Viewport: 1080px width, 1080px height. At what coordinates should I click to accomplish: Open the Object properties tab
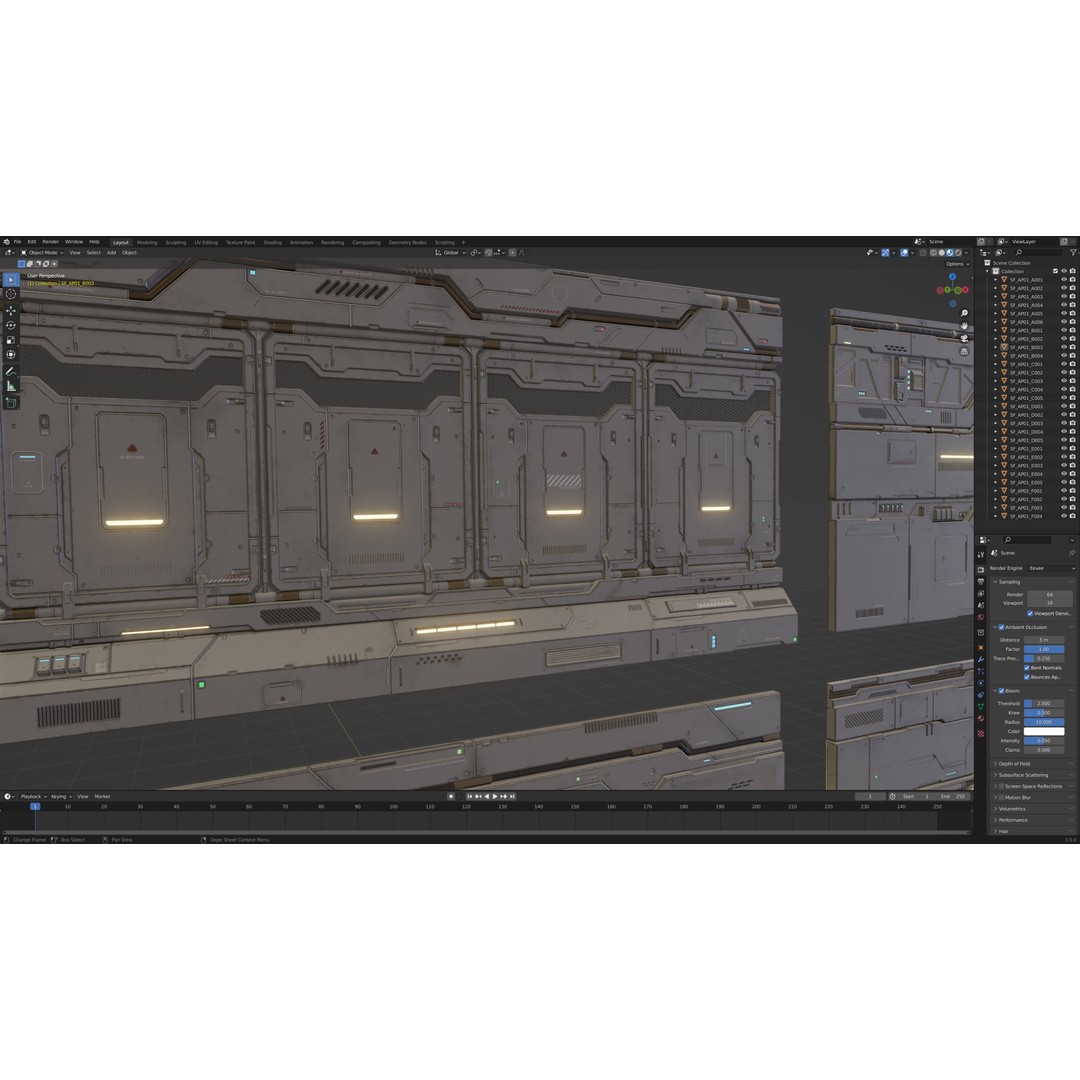[981, 648]
